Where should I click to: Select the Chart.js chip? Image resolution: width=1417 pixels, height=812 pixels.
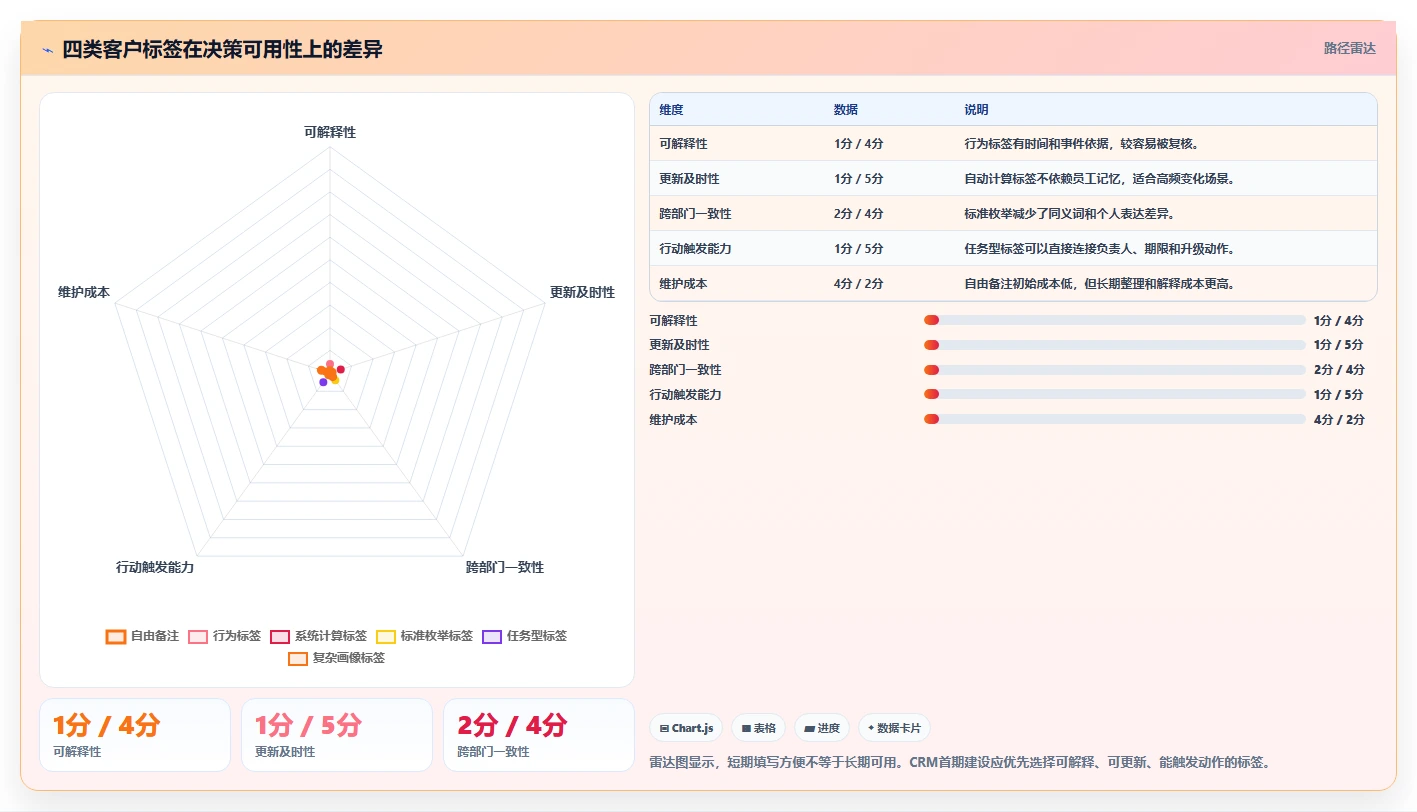[686, 728]
